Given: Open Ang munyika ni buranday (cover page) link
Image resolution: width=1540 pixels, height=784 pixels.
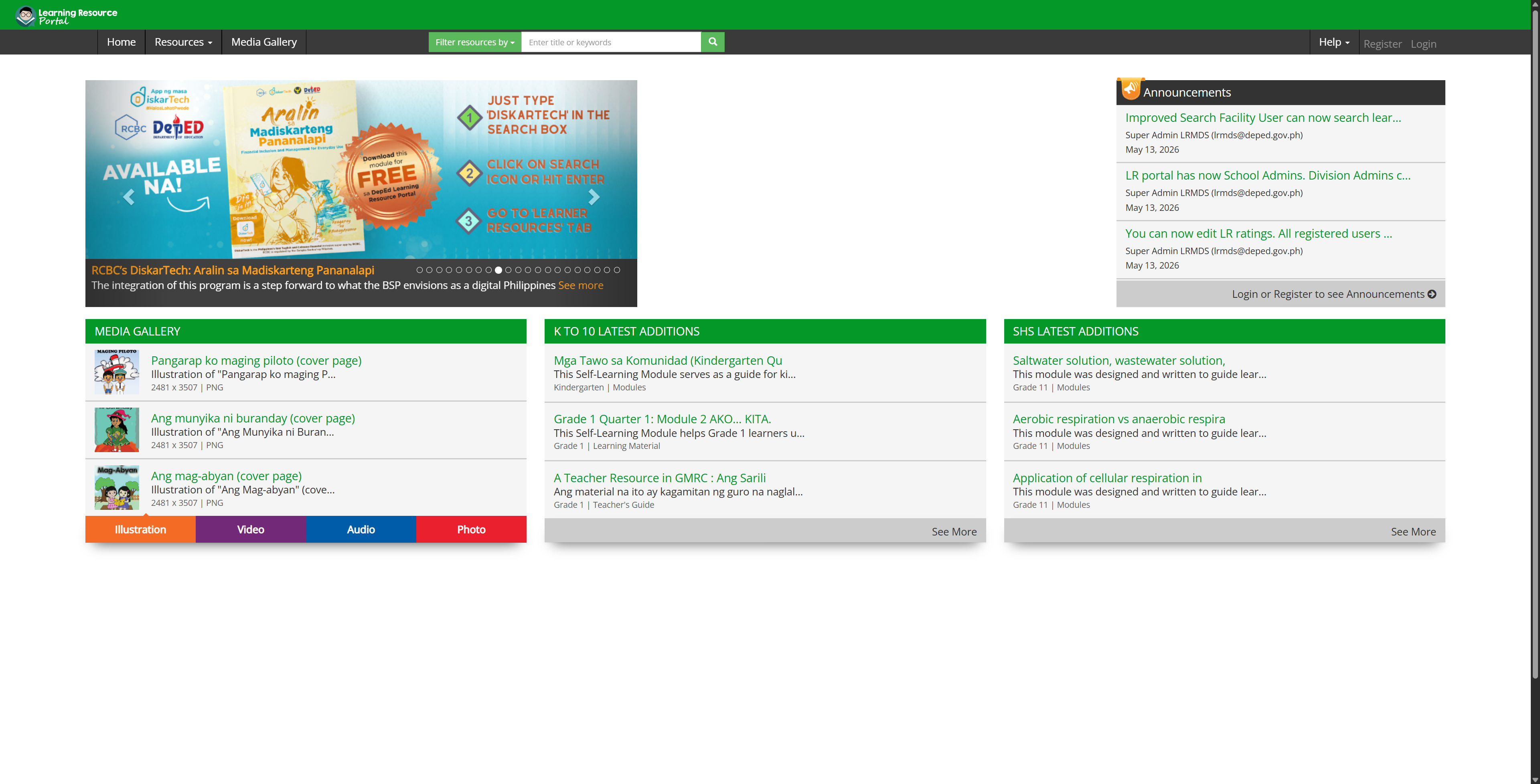Looking at the screenshot, I should point(253,418).
